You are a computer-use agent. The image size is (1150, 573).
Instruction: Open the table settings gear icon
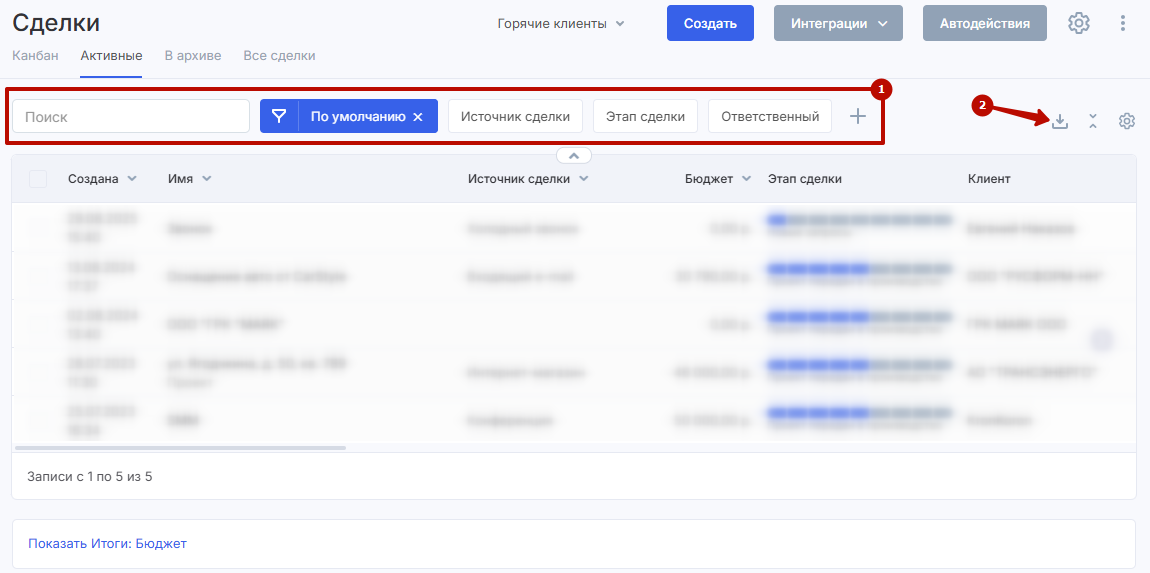coord(1127,121)
